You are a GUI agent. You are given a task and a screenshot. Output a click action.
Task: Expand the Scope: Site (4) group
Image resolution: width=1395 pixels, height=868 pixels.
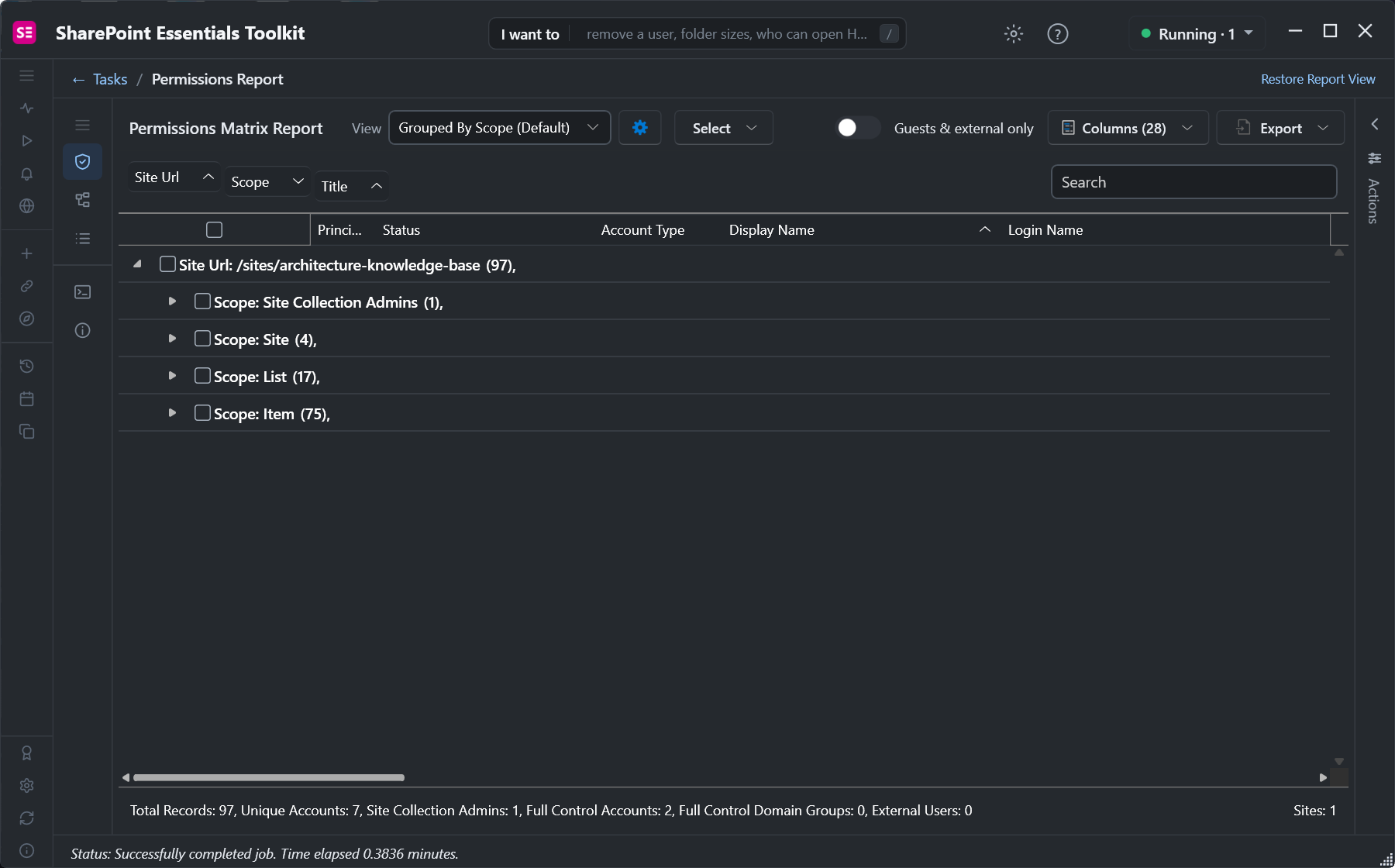[x=172, y=339]
